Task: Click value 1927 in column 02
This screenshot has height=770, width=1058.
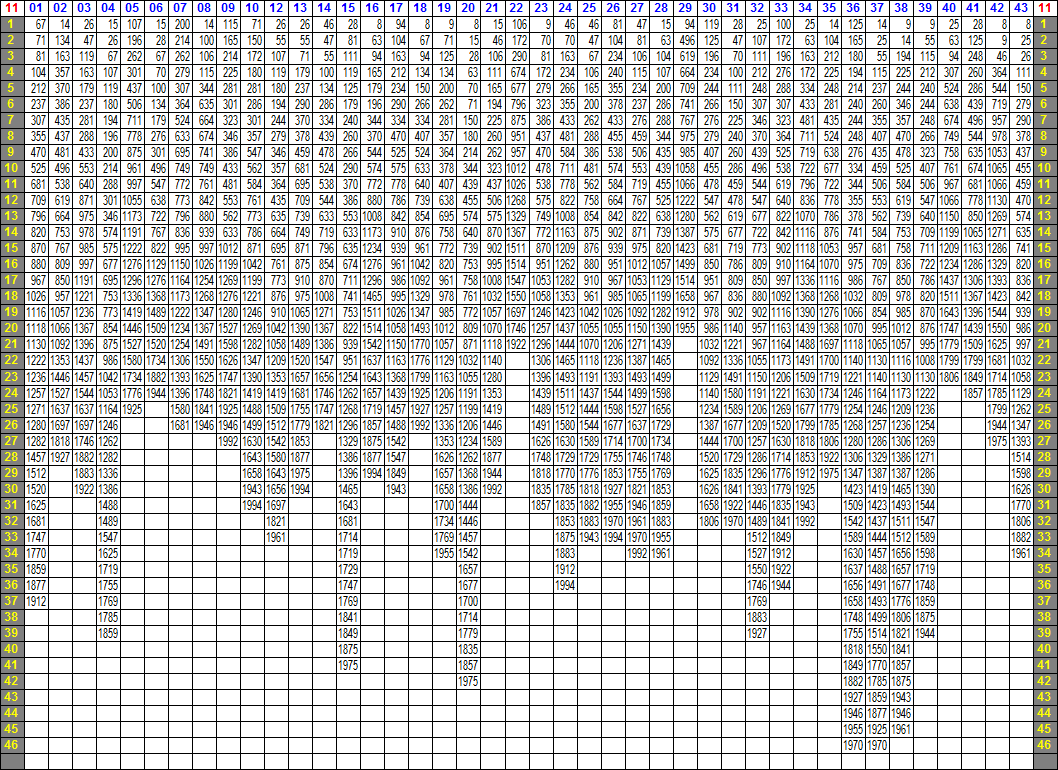Action: click(x=60, y=457)
